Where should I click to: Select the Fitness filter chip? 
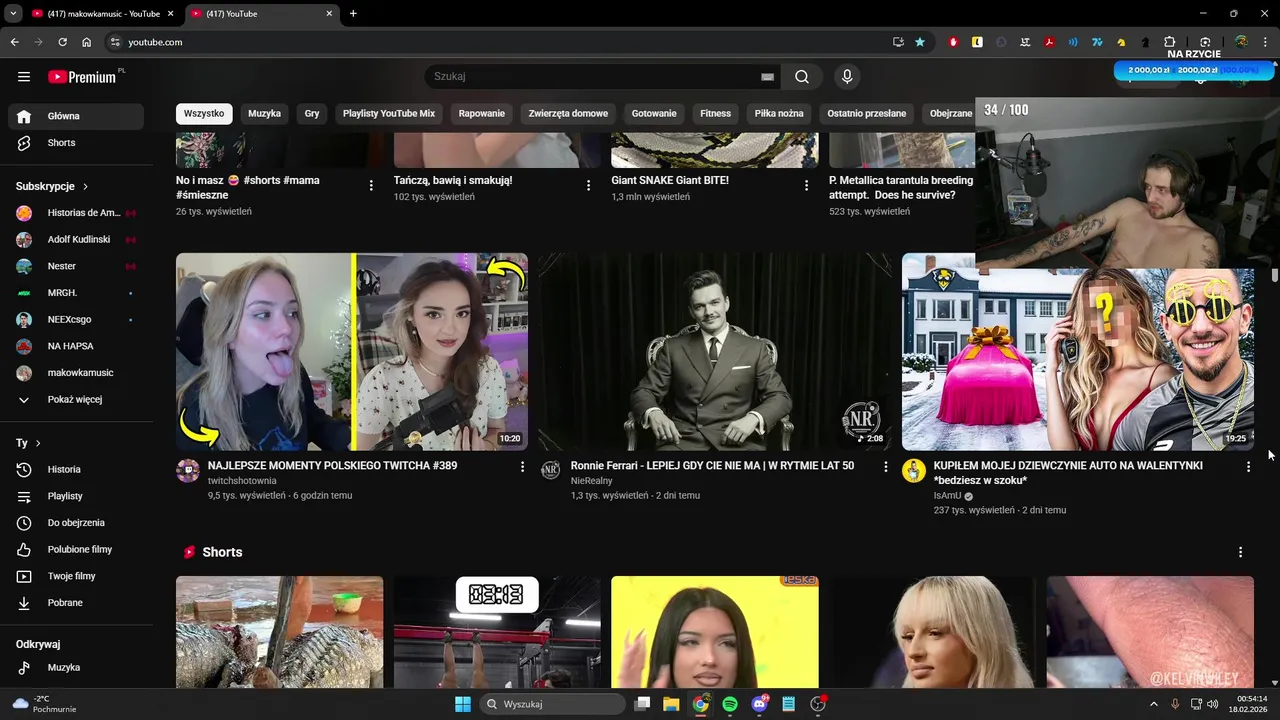[x=715, y=113]
